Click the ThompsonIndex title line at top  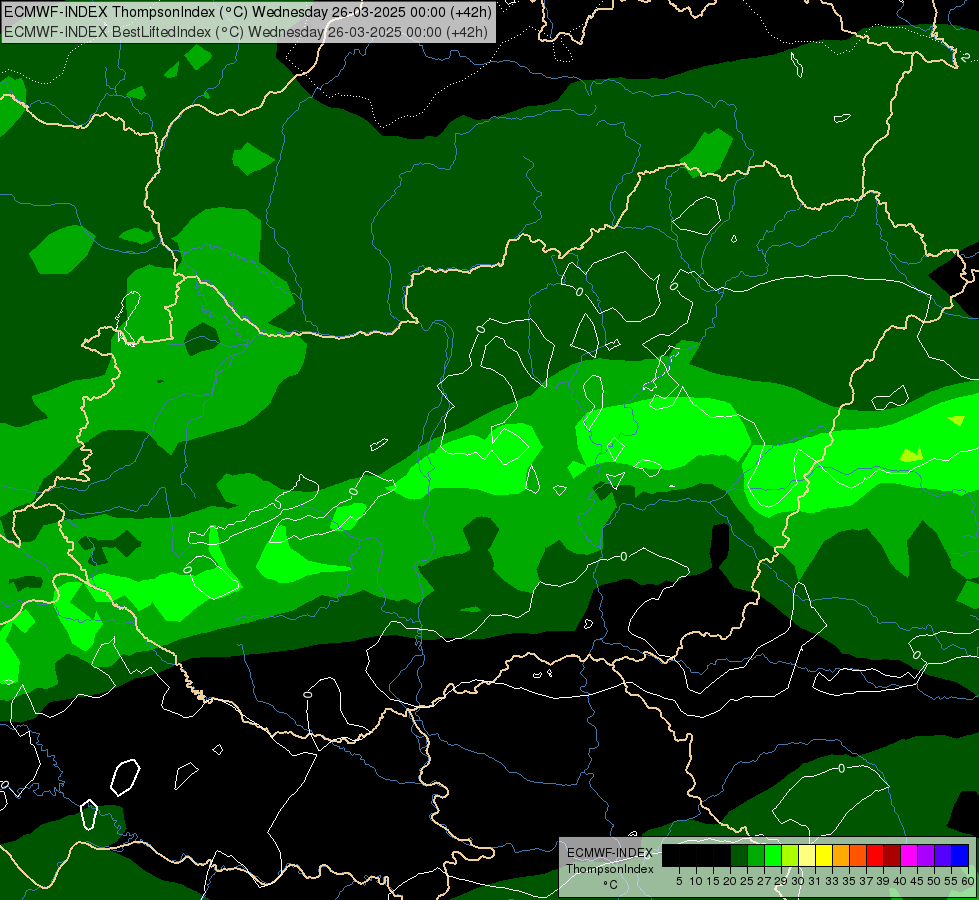248,11
